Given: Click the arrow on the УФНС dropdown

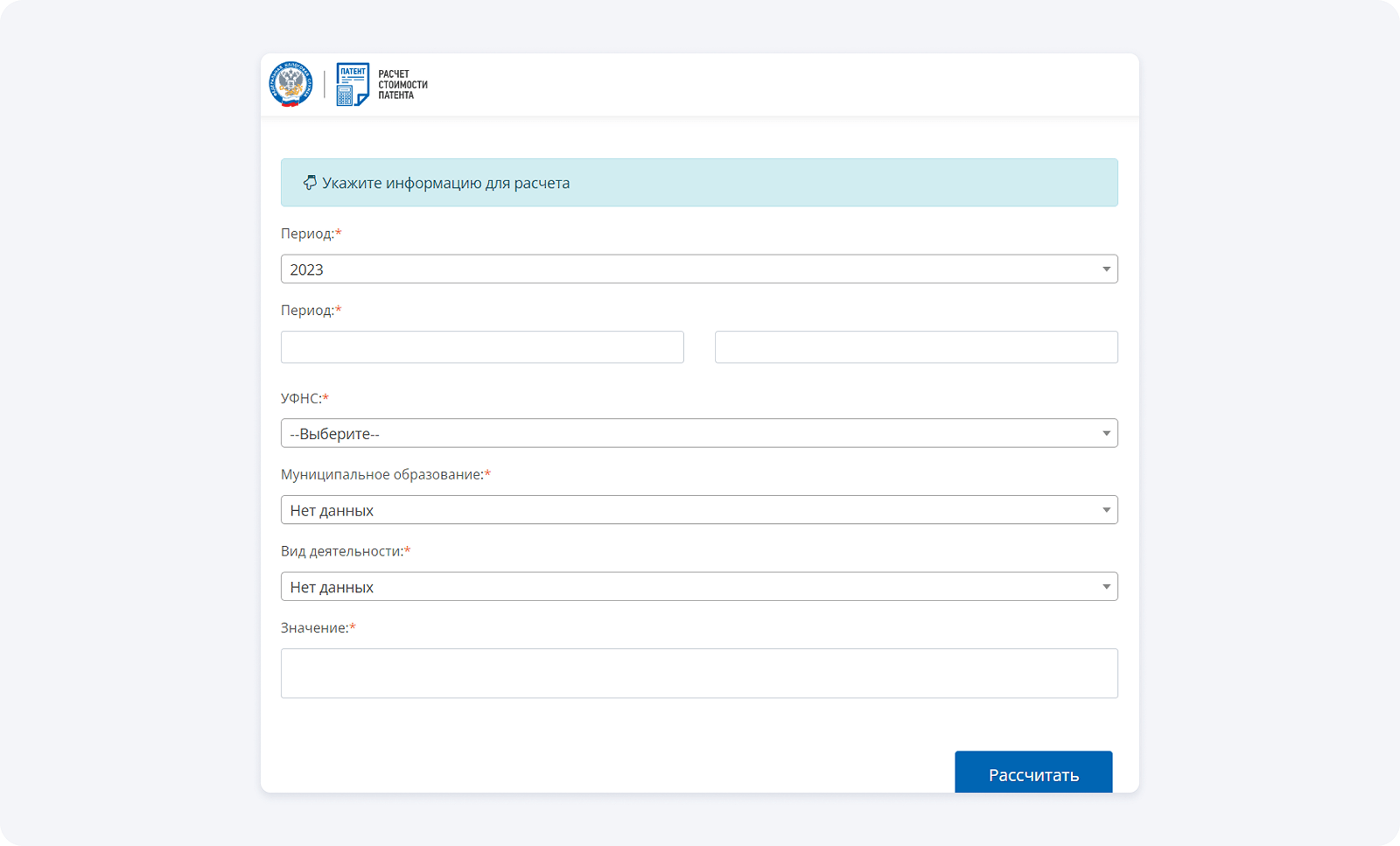Looking at the screenshot, I should 1106,434.
